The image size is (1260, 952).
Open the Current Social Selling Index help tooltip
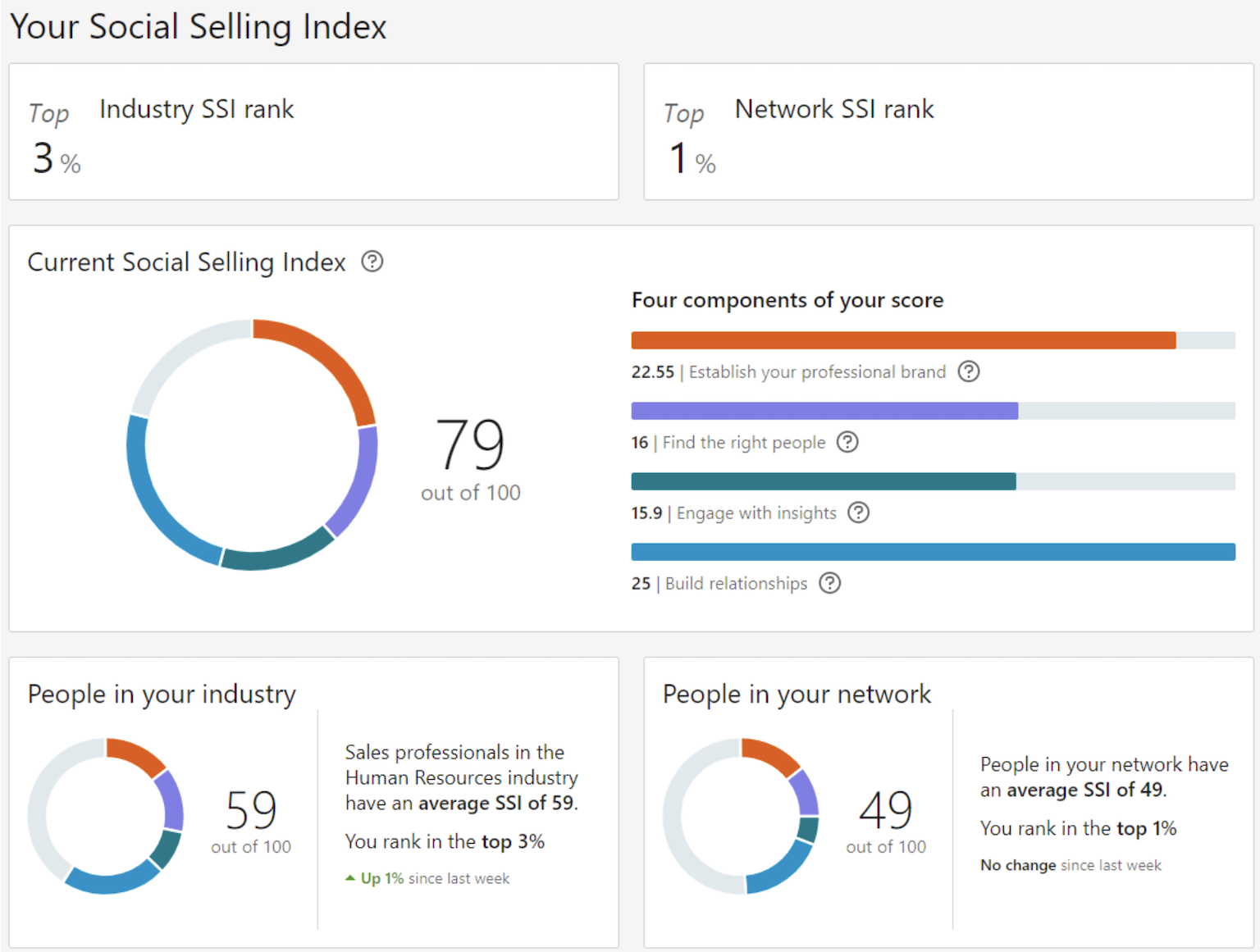click(372, 262)
